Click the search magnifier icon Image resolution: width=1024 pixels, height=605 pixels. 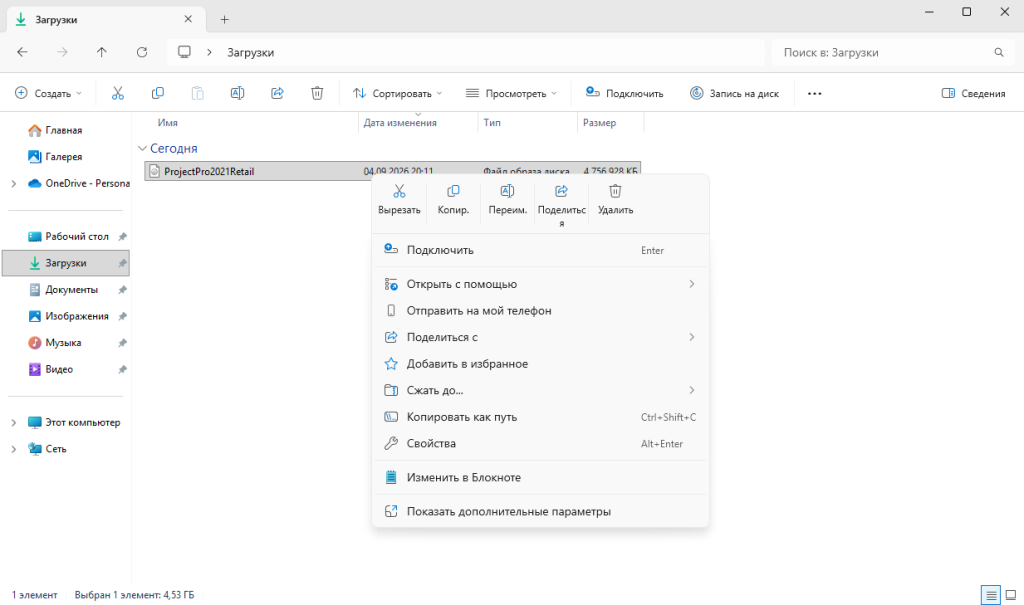click(x=999, y=52)
